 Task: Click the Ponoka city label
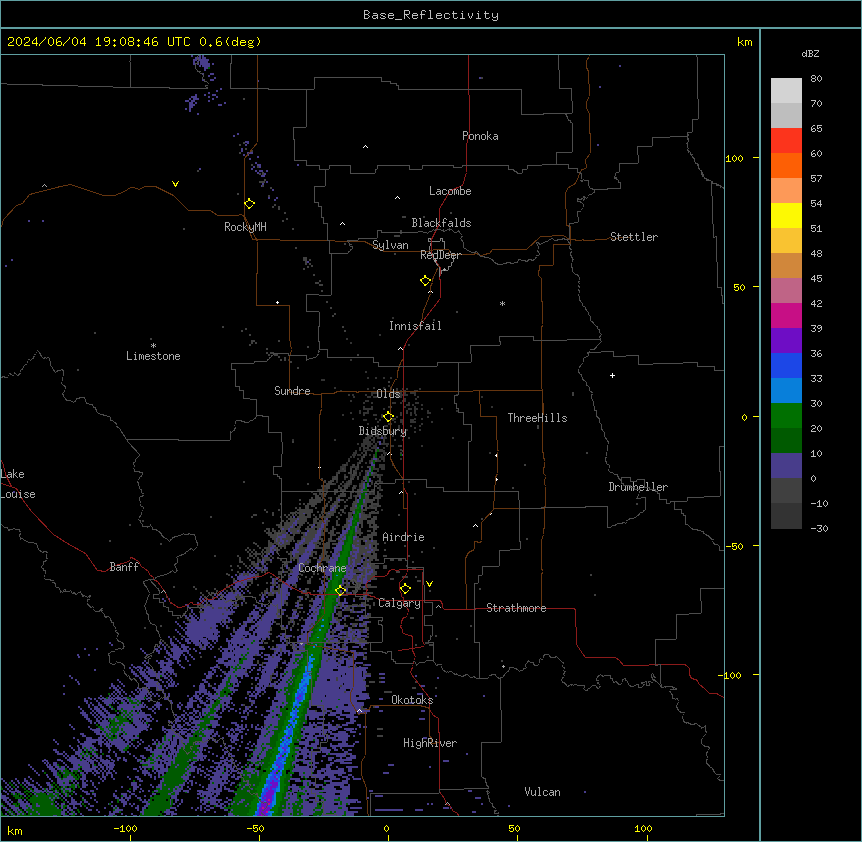click(x=480, y=136)
